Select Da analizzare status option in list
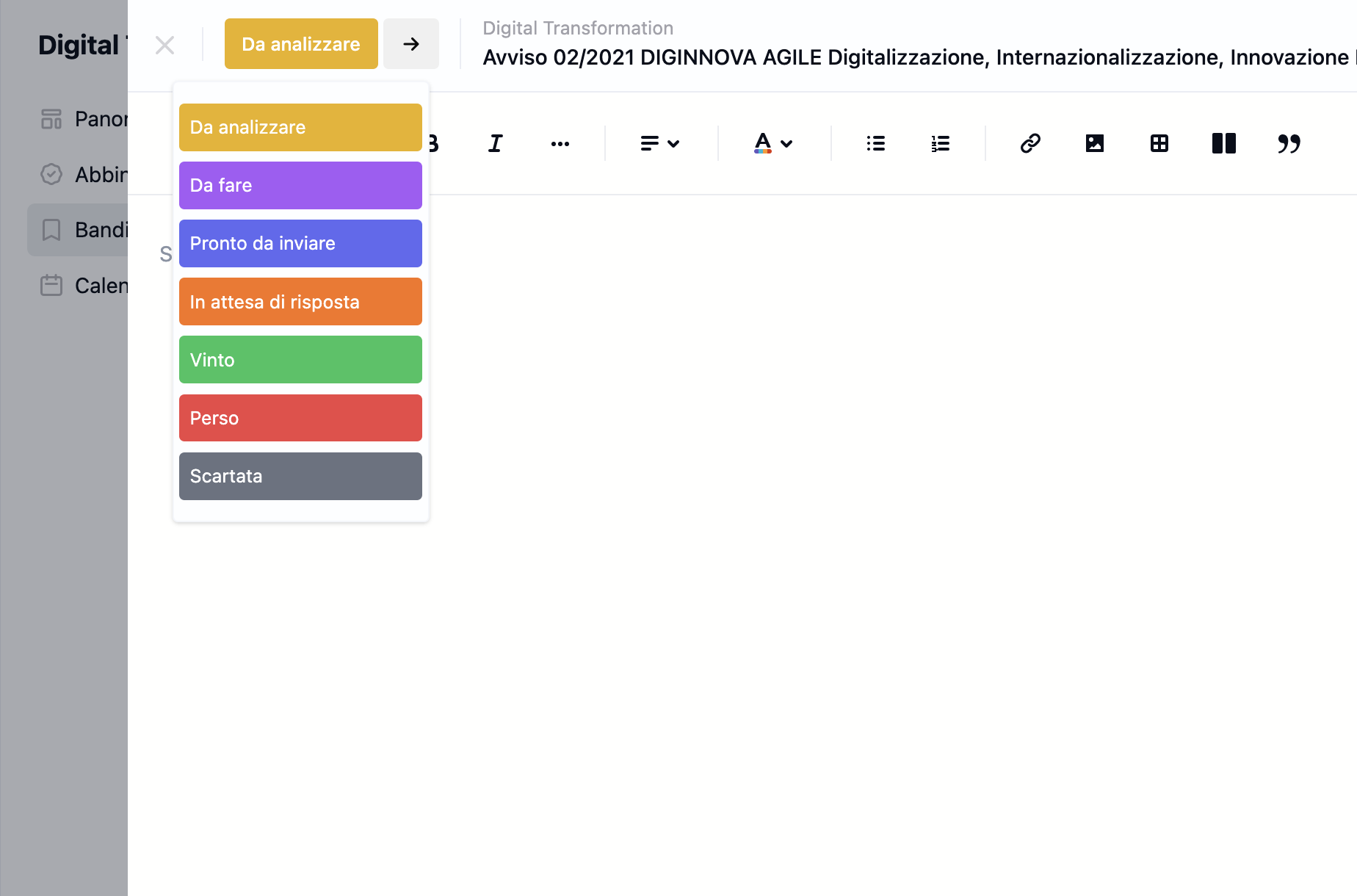Screen dimensions: 1357x896 coord(300,127)
